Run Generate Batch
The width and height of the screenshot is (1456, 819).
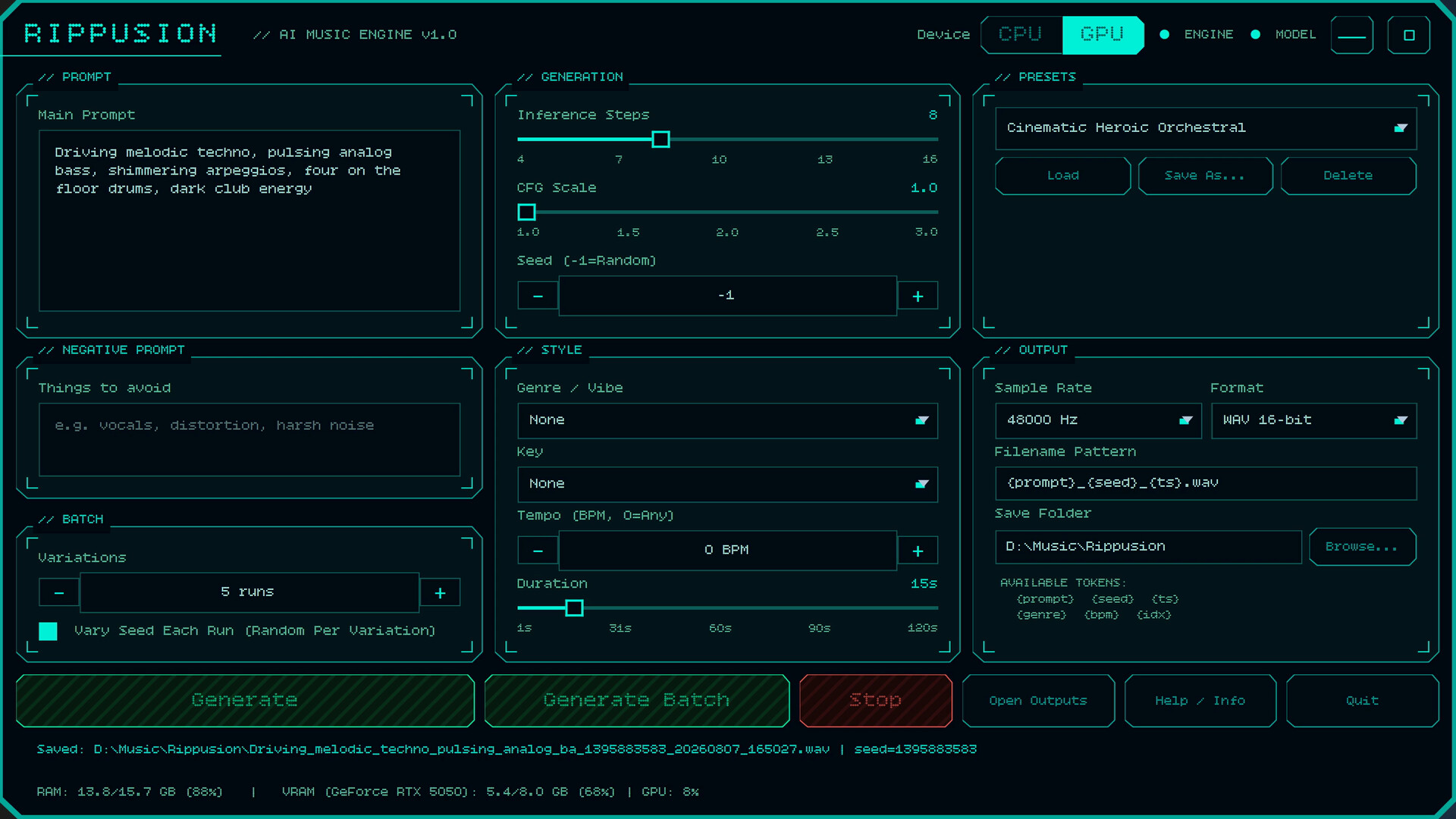point(636,701)
